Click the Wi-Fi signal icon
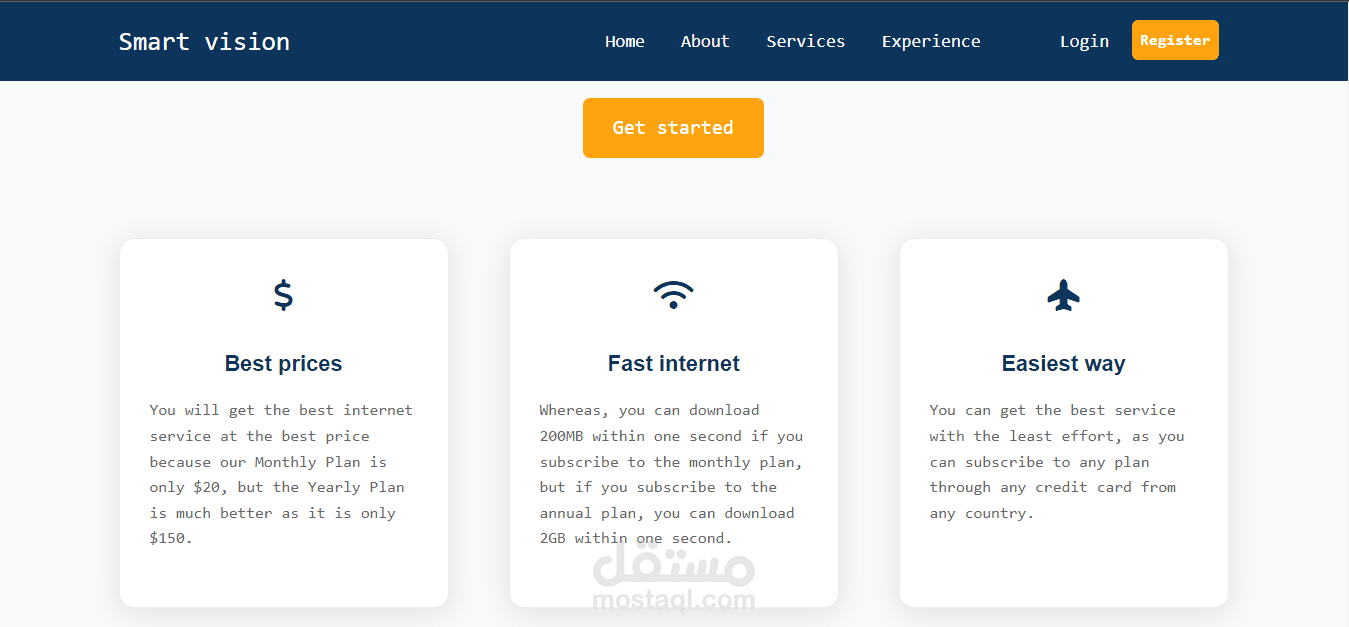 point(673,295)
